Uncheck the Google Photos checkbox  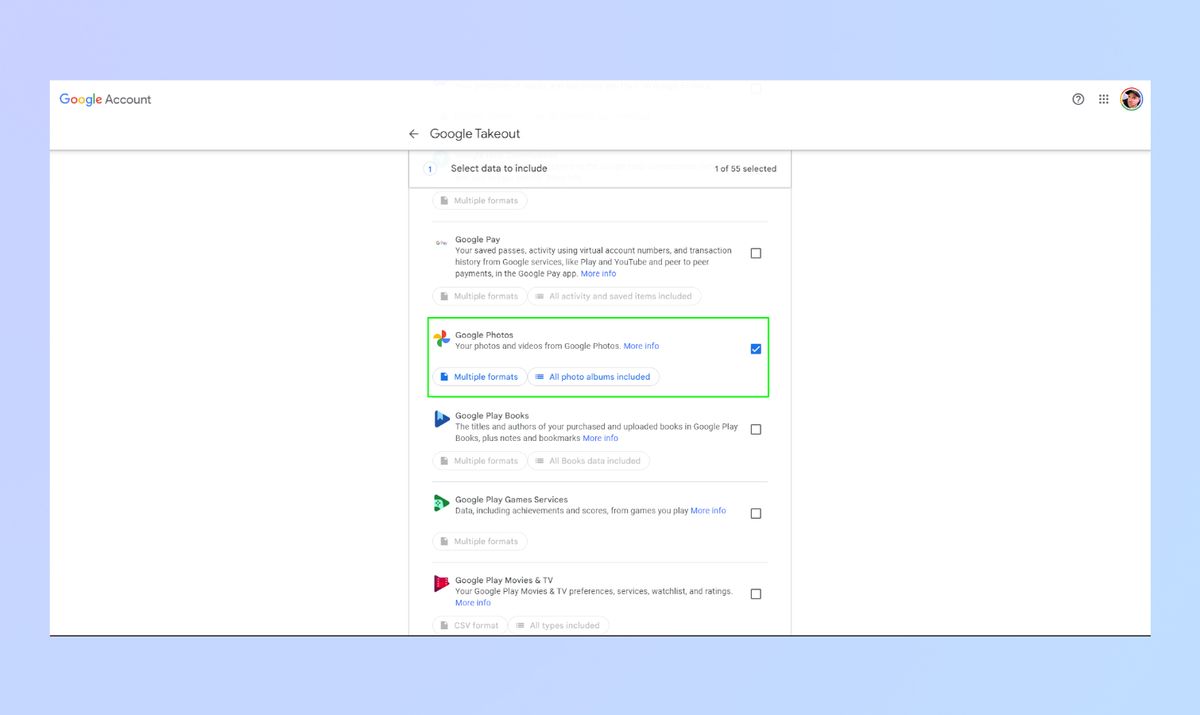(x=755, y=348)
